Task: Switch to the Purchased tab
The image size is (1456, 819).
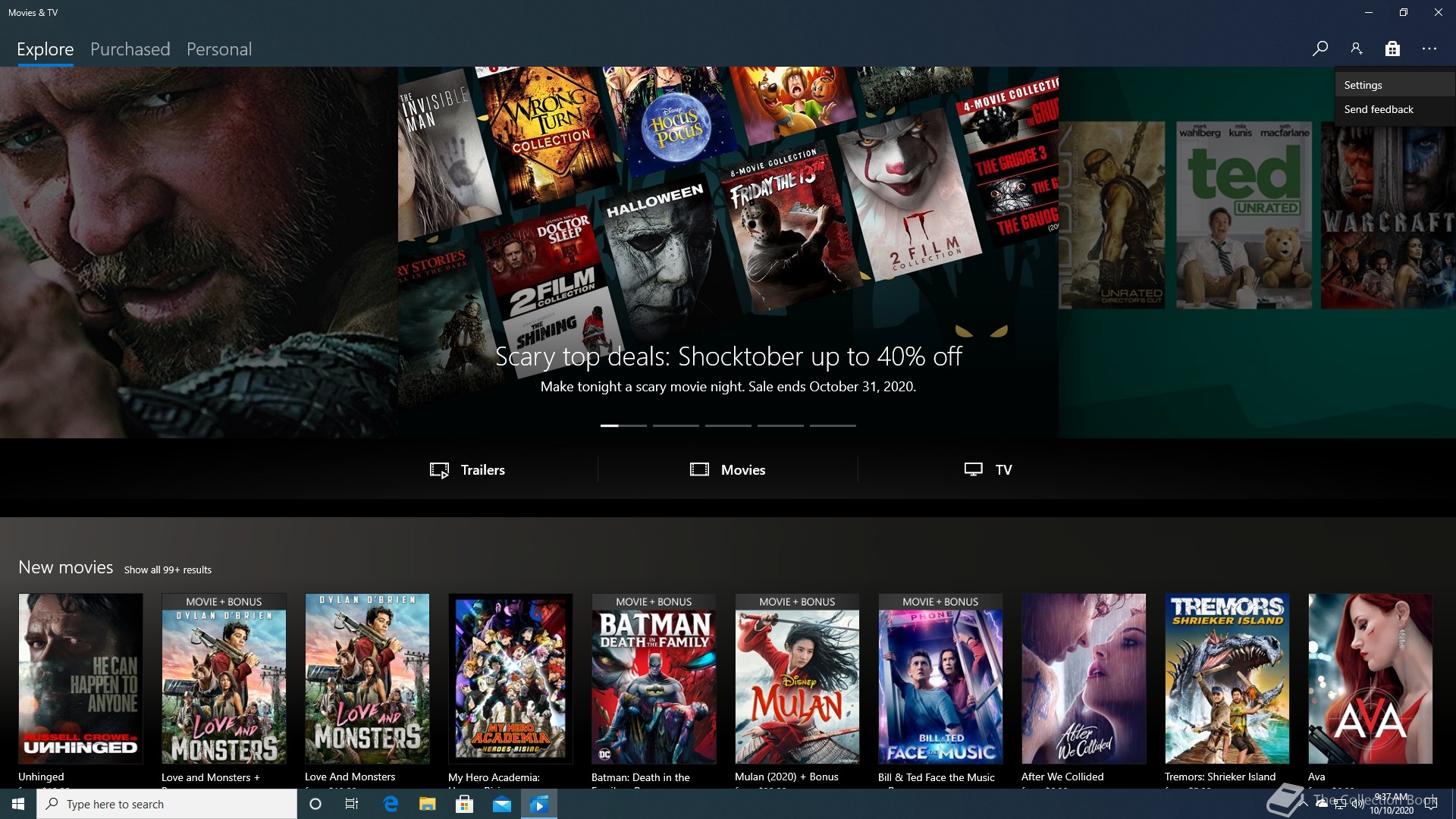Action: click(x=130, y=49)
